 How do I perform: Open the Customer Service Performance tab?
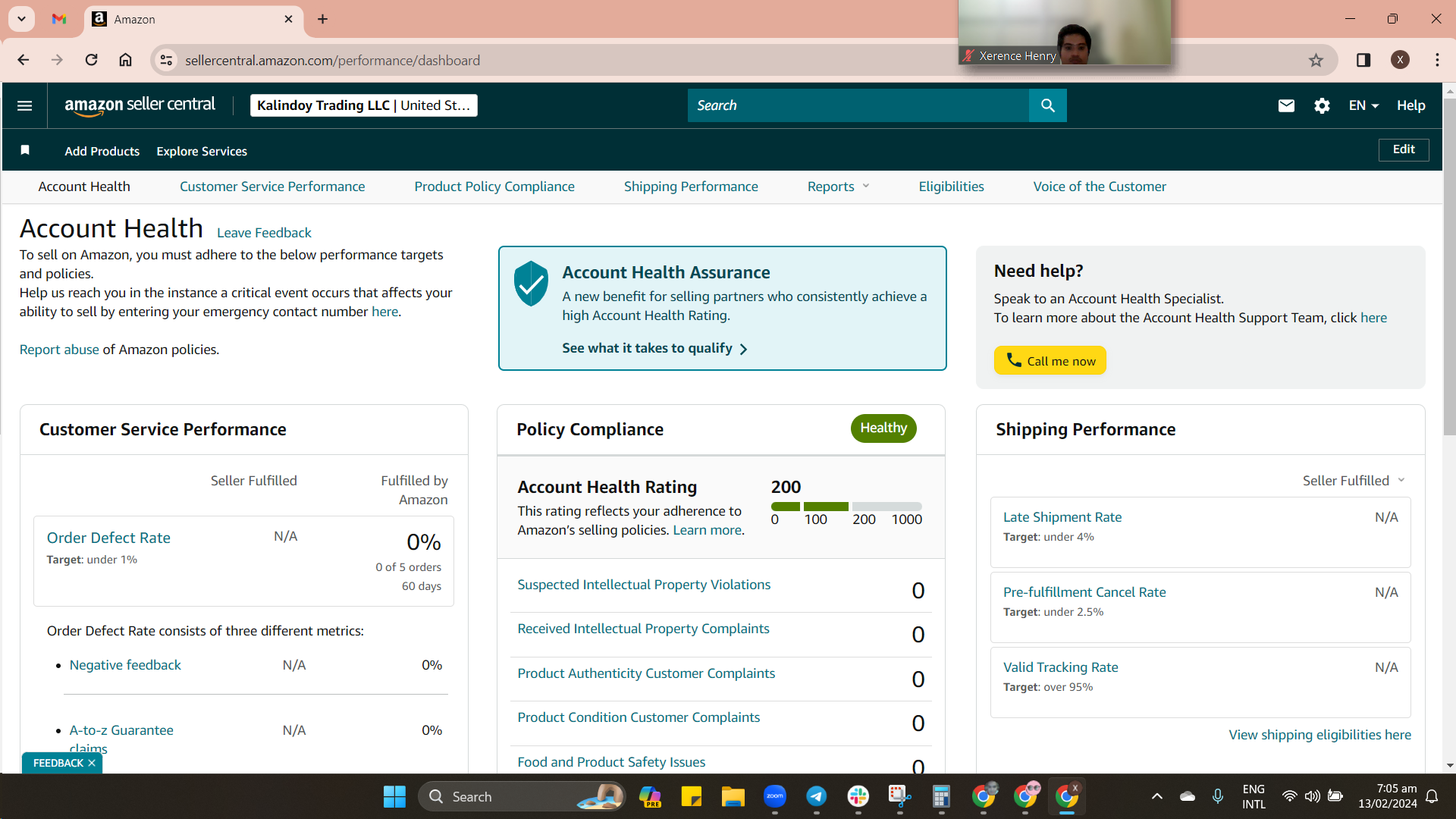(x=272, y=187)
